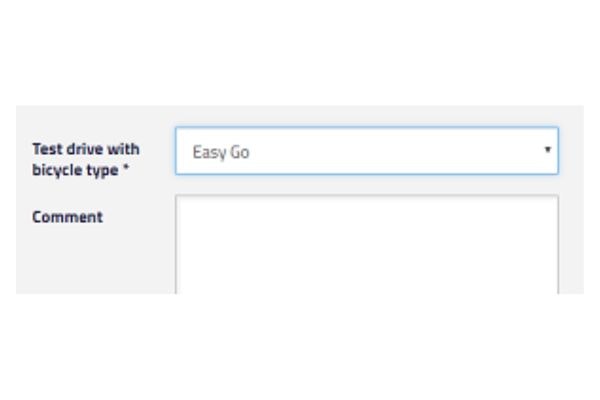Click the blue-outlined select field

[366, 151]
